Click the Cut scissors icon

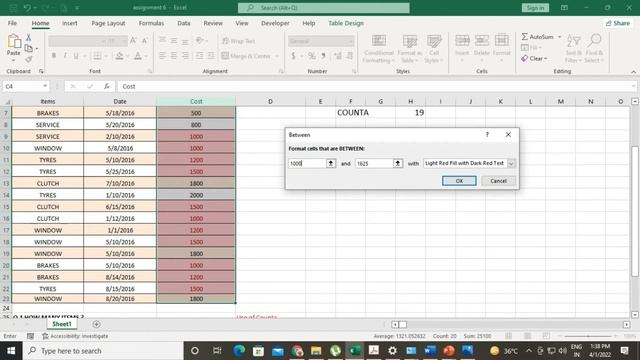pyautogui.click(x=29, y=38)
